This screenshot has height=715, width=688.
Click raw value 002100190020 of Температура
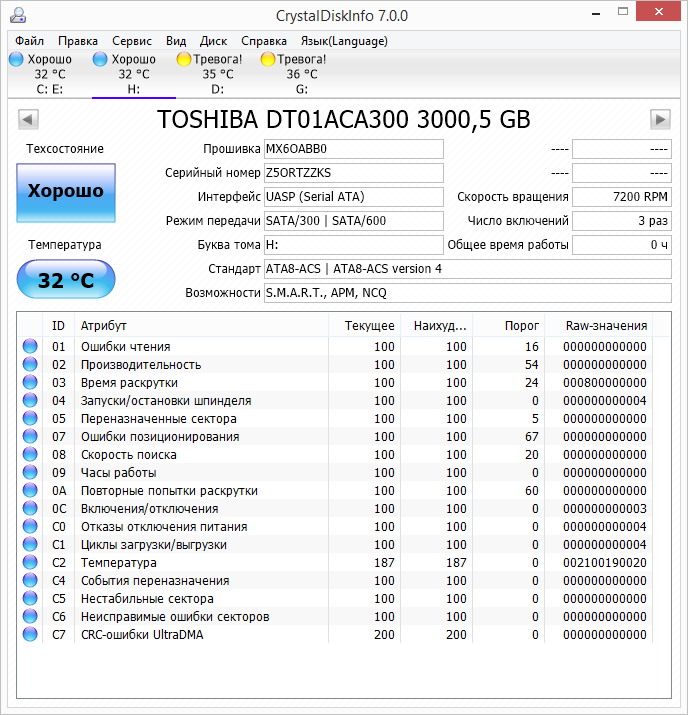[x=605, y=563]
